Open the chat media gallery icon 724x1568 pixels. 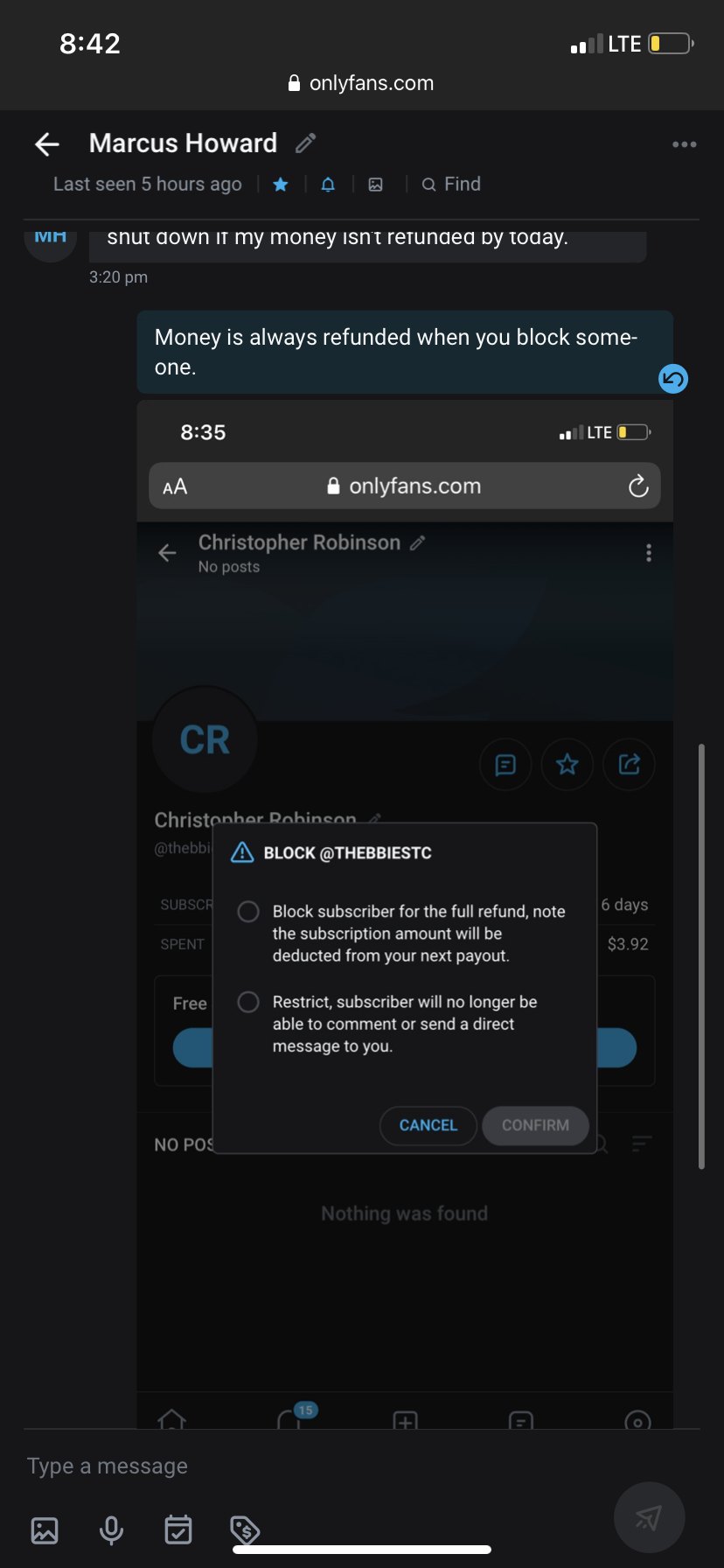[x=375, y=185]
